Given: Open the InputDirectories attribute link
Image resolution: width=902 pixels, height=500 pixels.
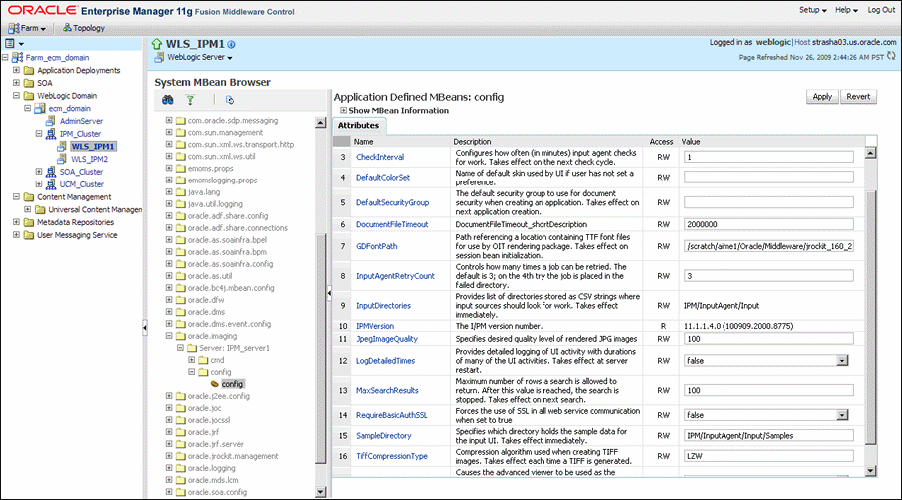Looking at the screenshot, I should coord(383,306).
